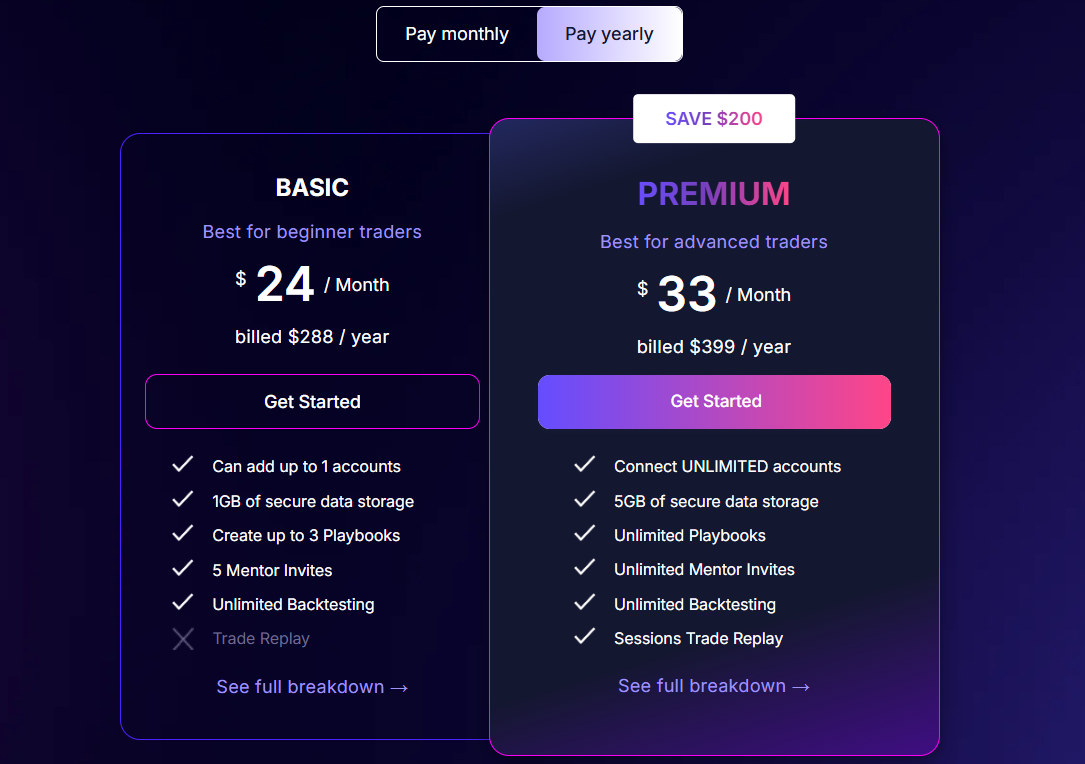Click checkmark beside 5GB of secure storage

tap(585, 500)
